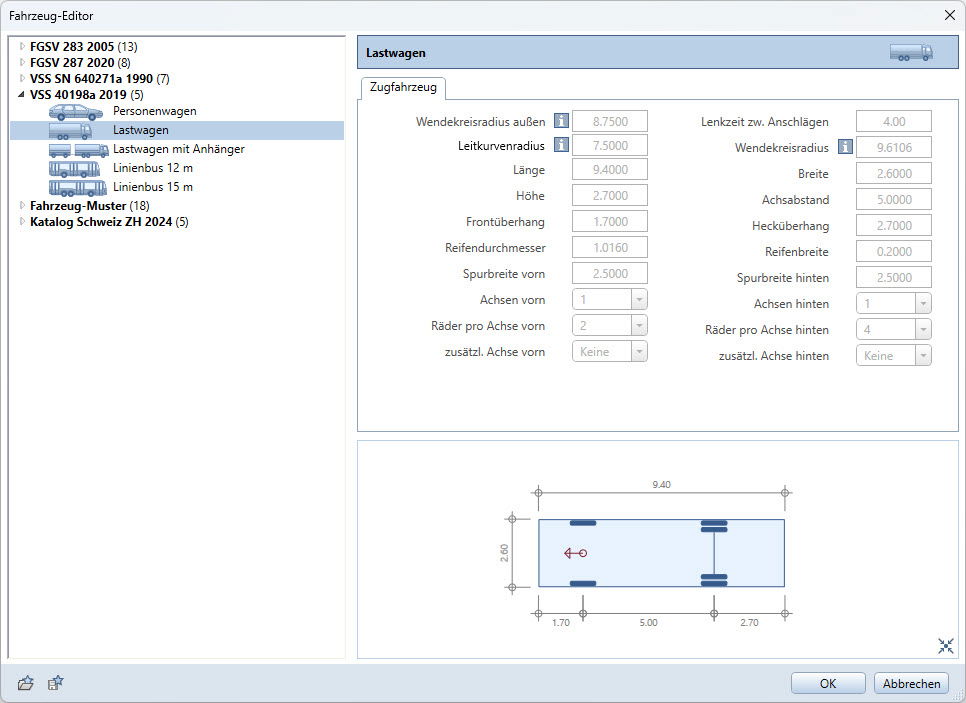Click the Achsabstand input field

coord(893,199)
